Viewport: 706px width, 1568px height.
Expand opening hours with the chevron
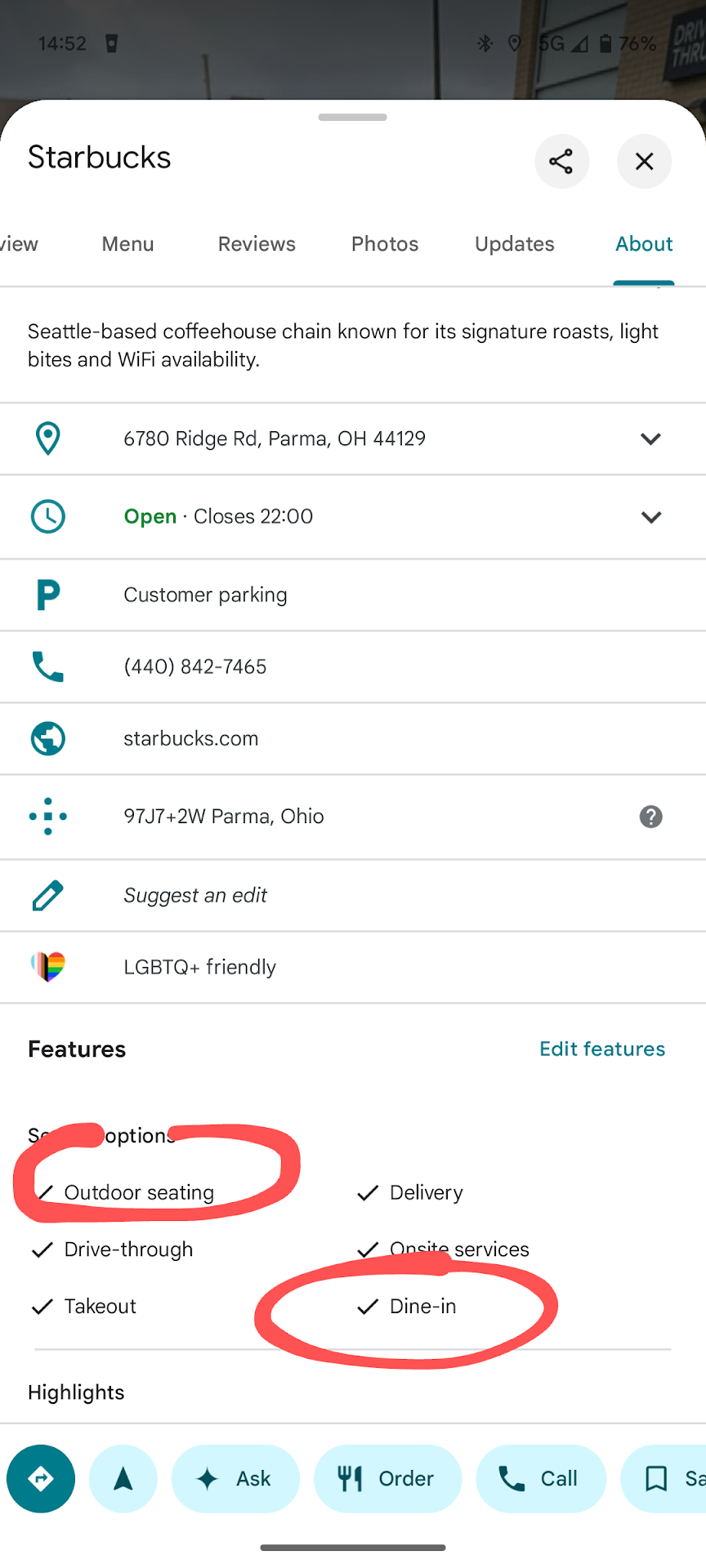(650, 517)
